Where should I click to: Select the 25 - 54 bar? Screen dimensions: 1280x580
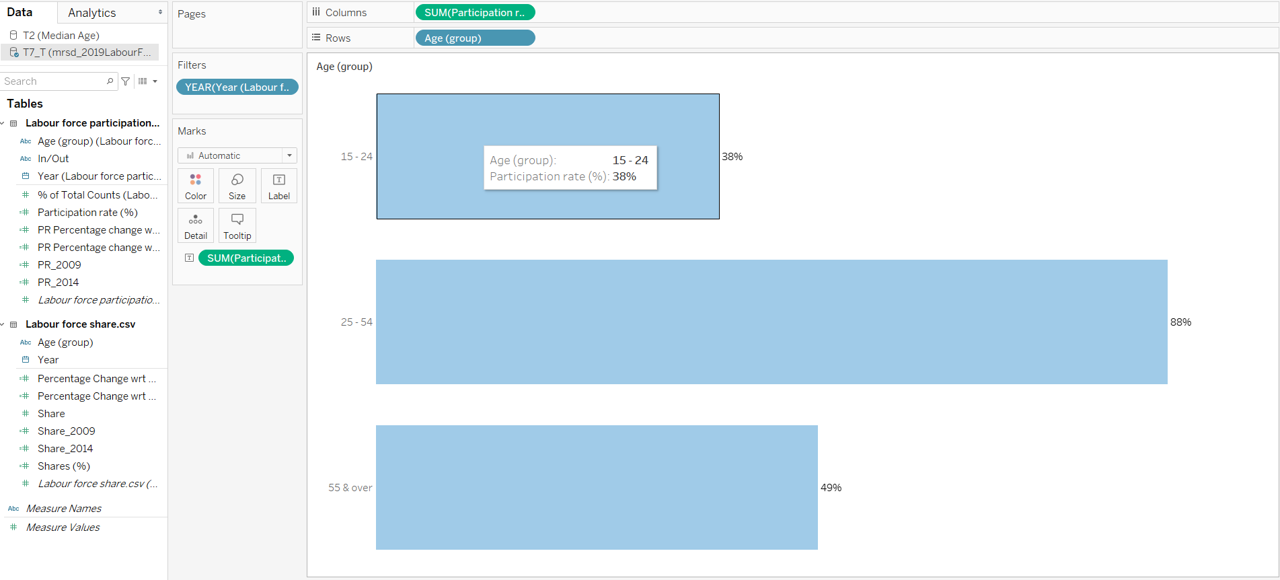click(771, 322)
